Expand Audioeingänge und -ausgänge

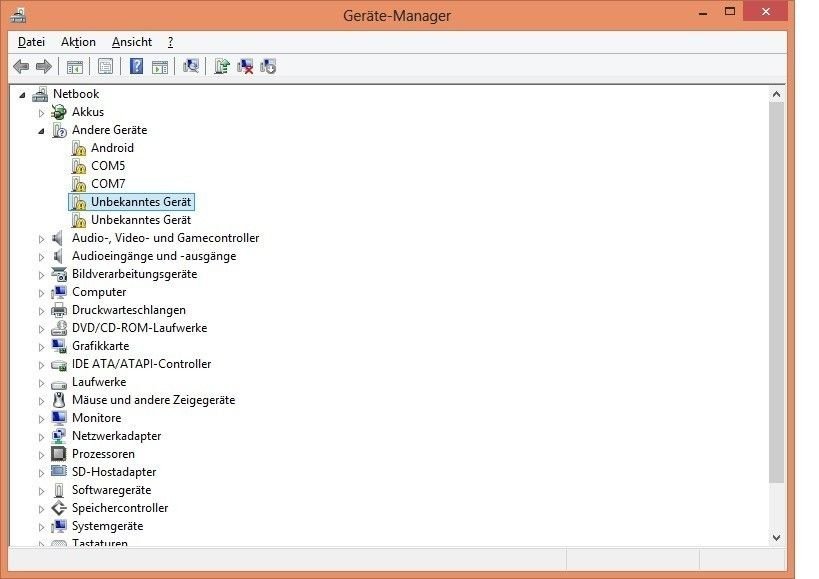pyautogui.click(x=41, y=257)
